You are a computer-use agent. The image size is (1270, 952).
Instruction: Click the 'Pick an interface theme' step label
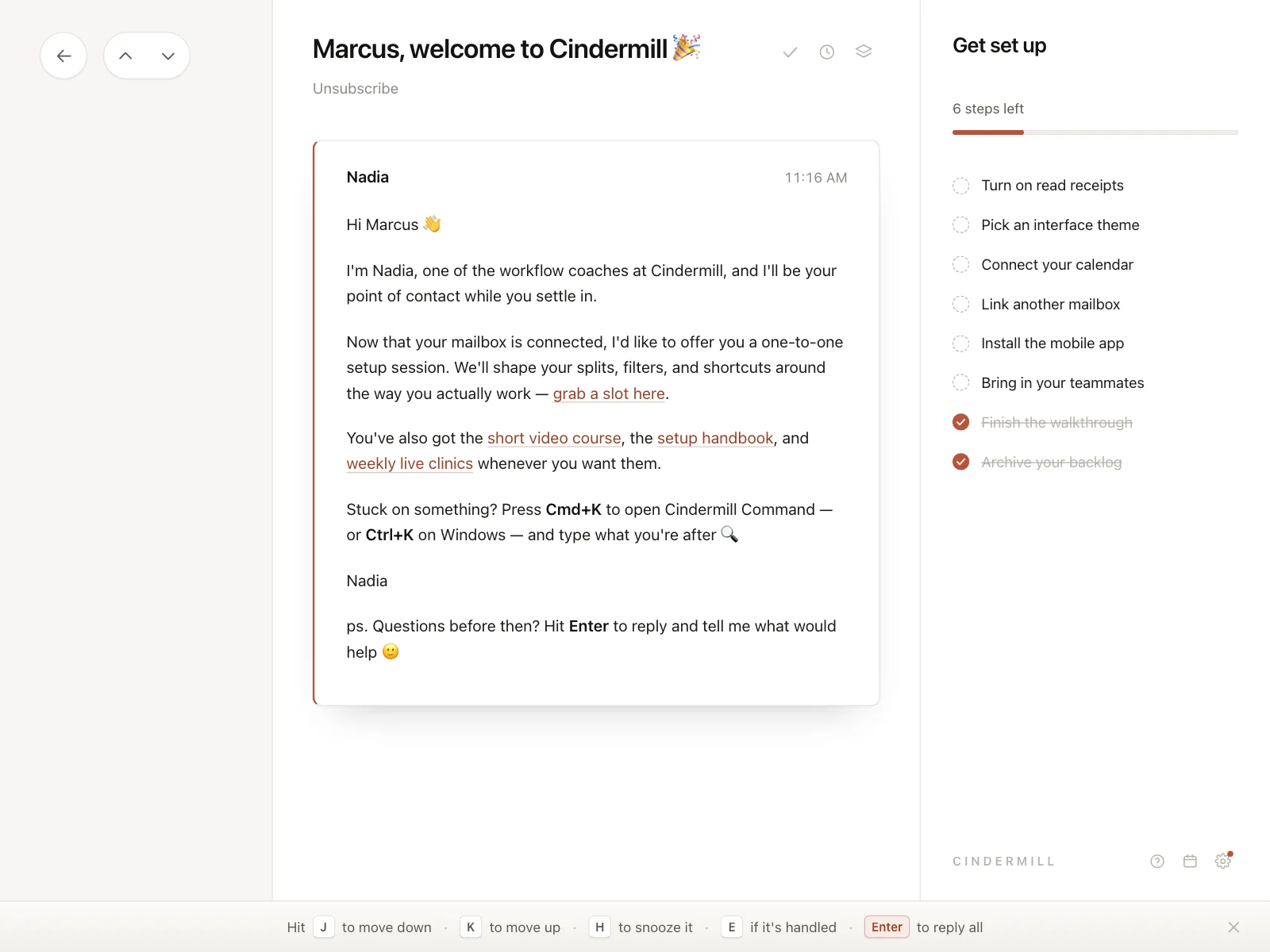(1060, 225)
